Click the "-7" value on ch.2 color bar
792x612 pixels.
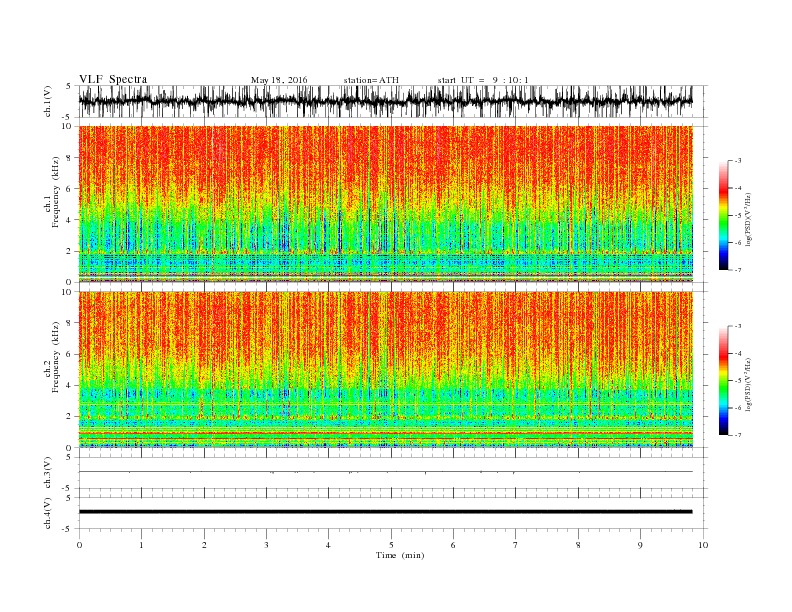(738, 435)
